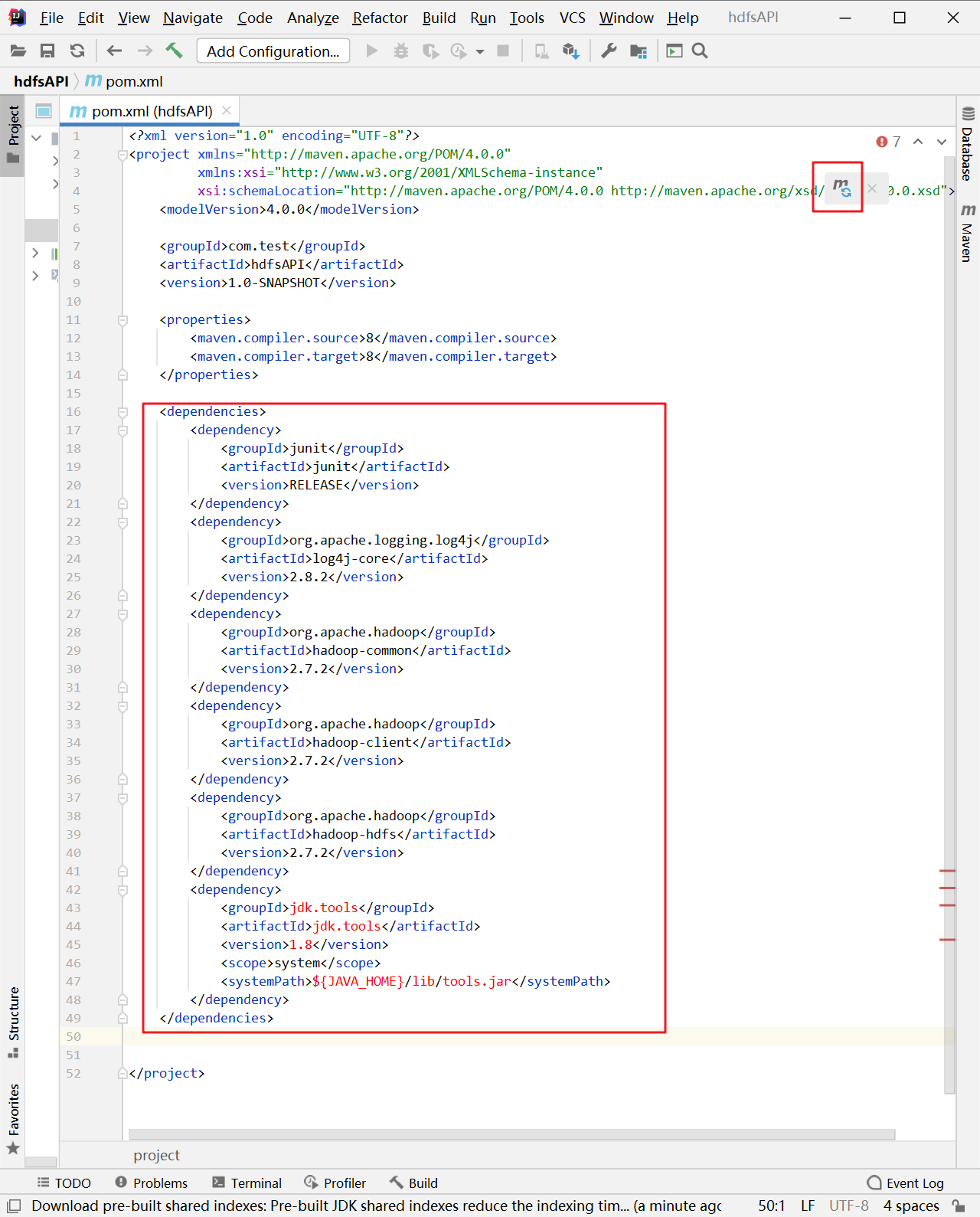Open the TODO tool window

[64, 1183]
